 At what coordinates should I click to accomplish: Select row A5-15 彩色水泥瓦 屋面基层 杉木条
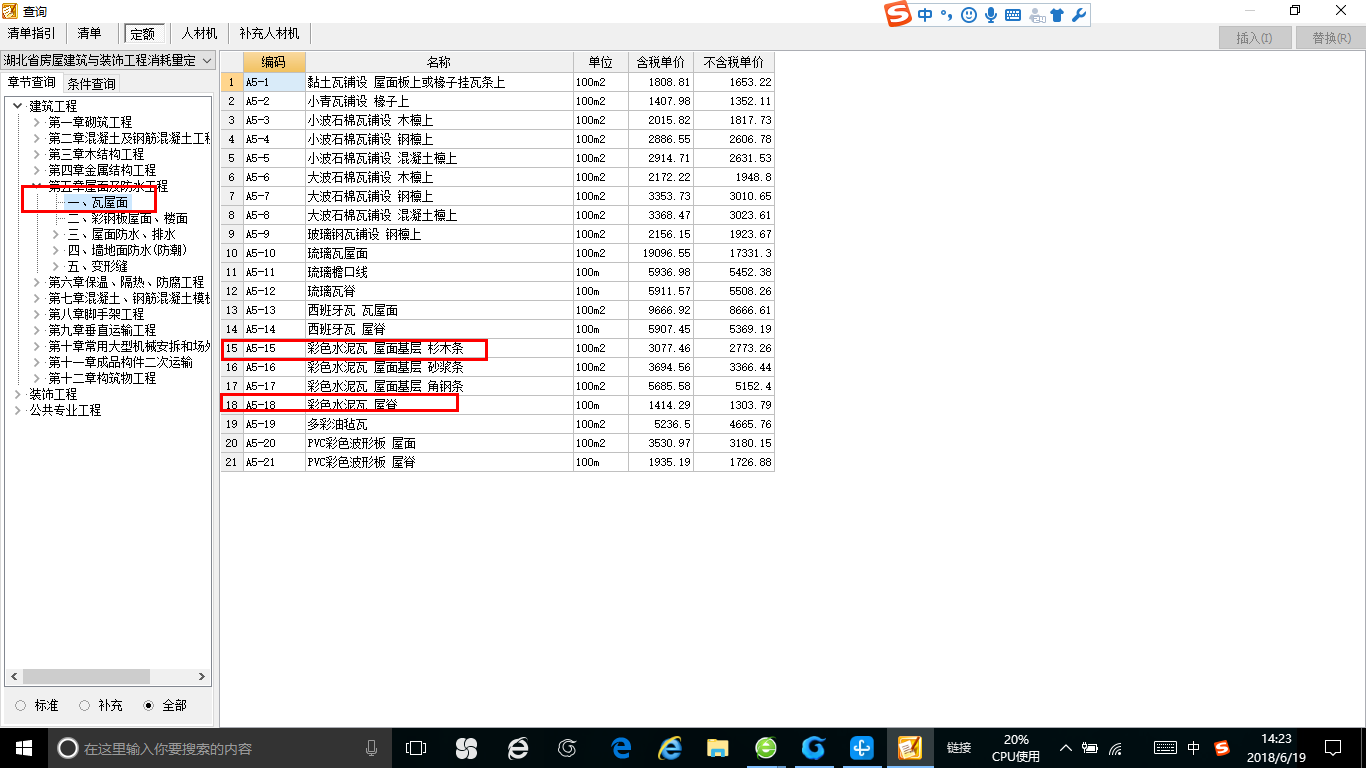coord(497,349)
